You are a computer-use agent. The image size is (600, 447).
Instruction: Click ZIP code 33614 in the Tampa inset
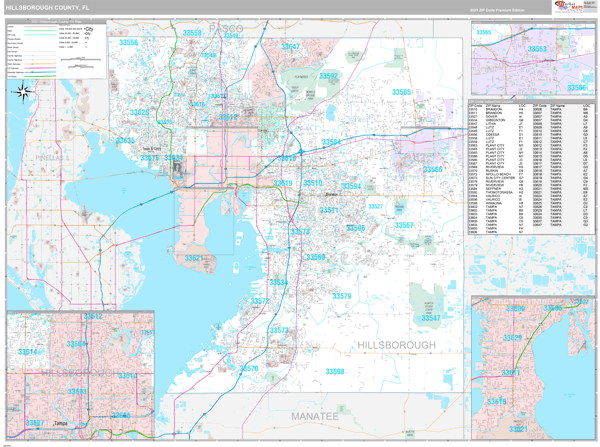tap(28, 352)
